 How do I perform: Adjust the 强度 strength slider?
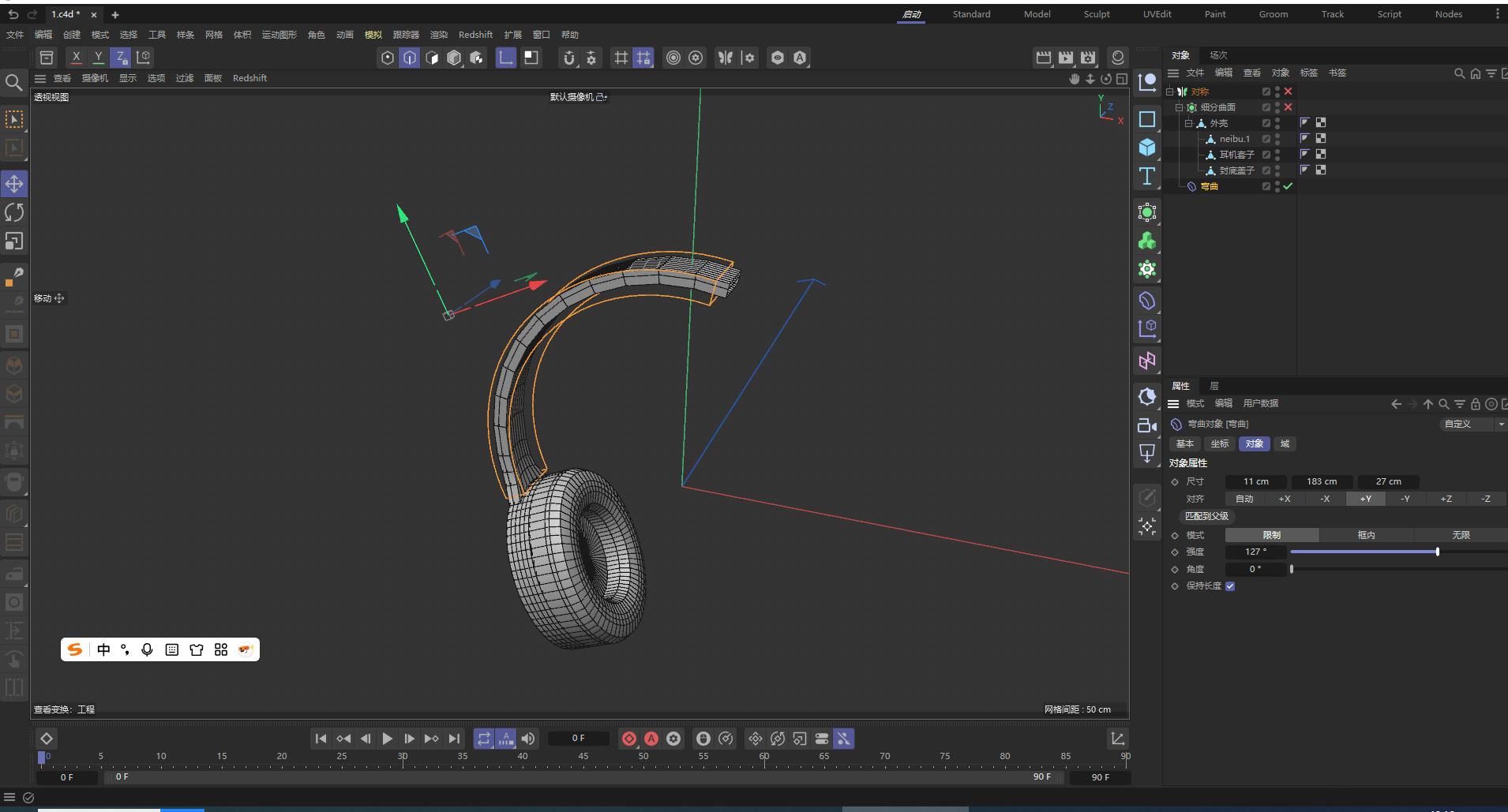1437,552
